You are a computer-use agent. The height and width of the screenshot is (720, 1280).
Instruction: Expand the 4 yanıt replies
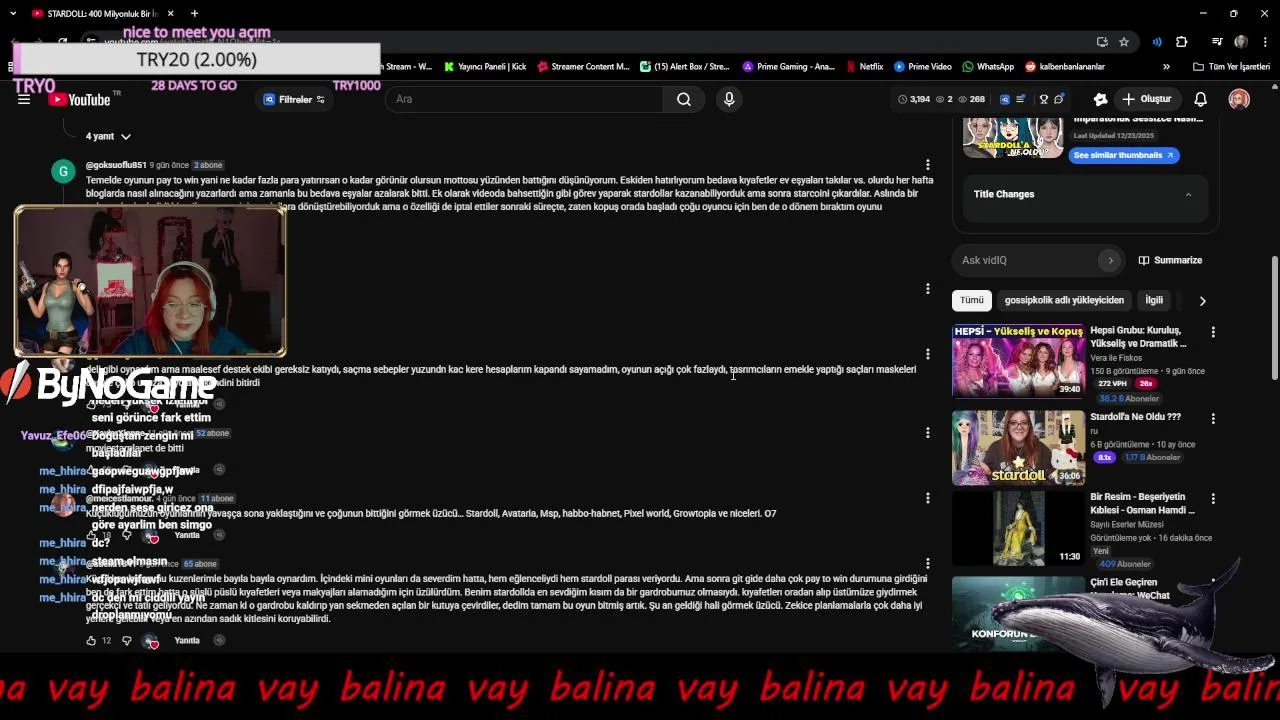pos(108,136)
